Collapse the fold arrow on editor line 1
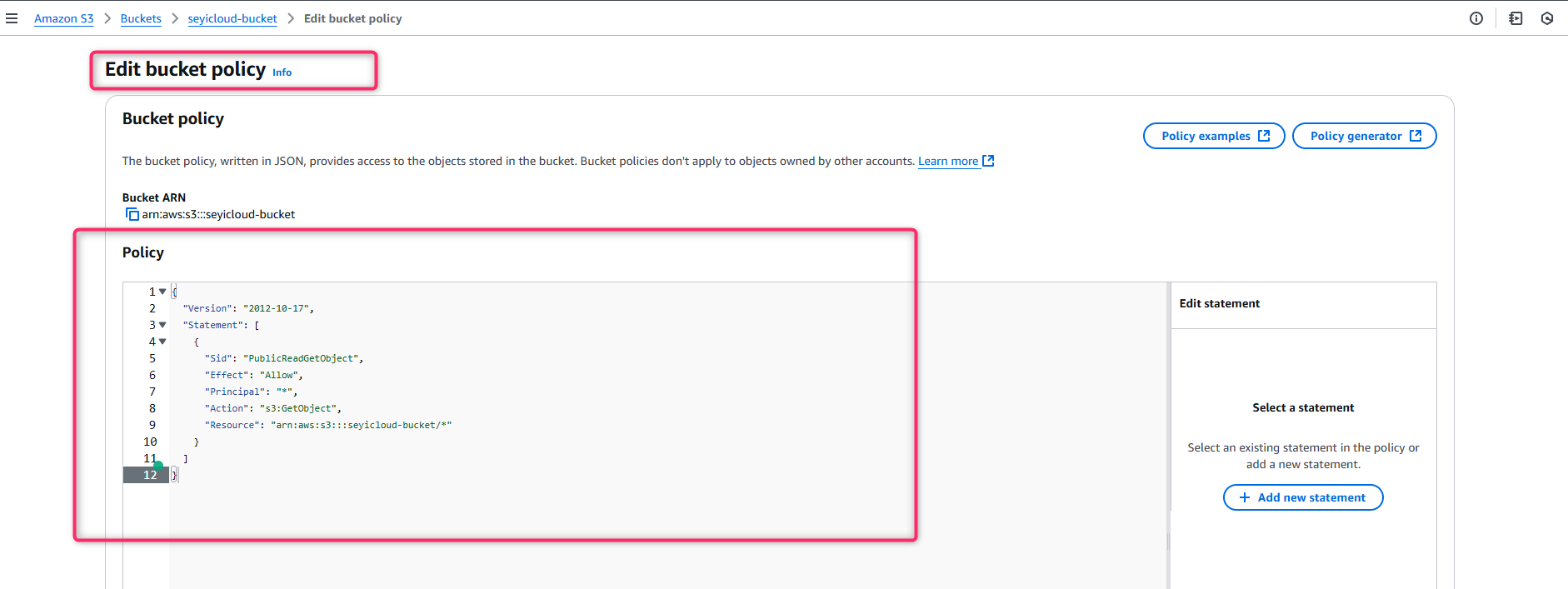The image size is (1568, 589). [x=162, y=292]
